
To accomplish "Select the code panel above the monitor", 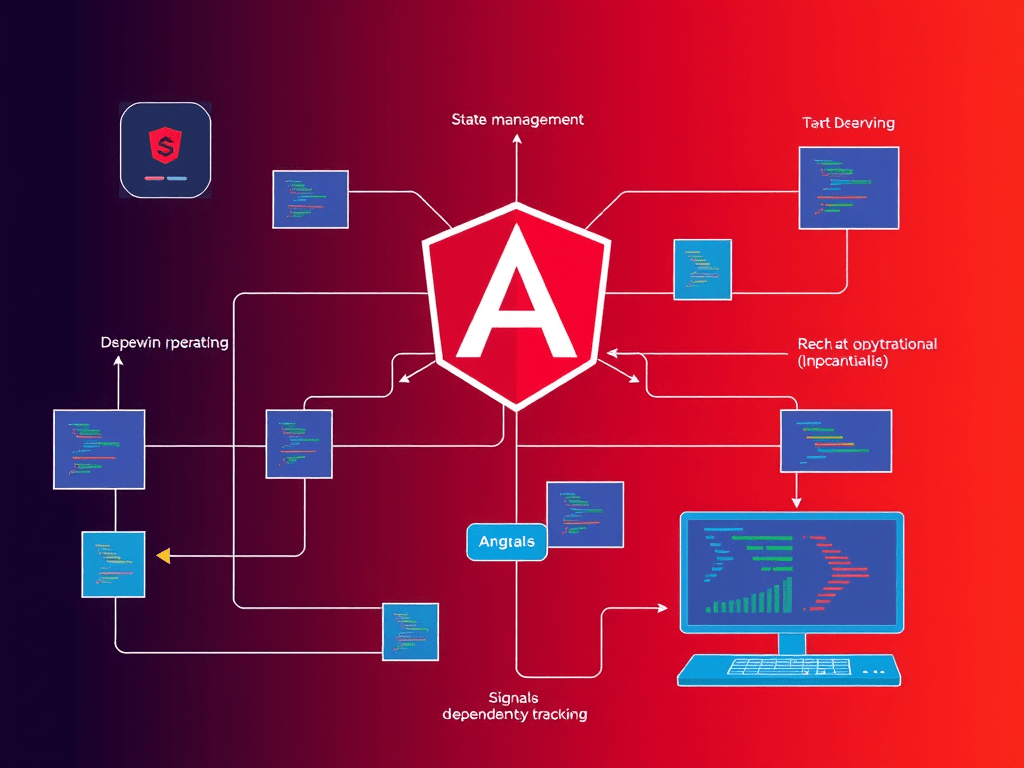I will tap(836, 442).
